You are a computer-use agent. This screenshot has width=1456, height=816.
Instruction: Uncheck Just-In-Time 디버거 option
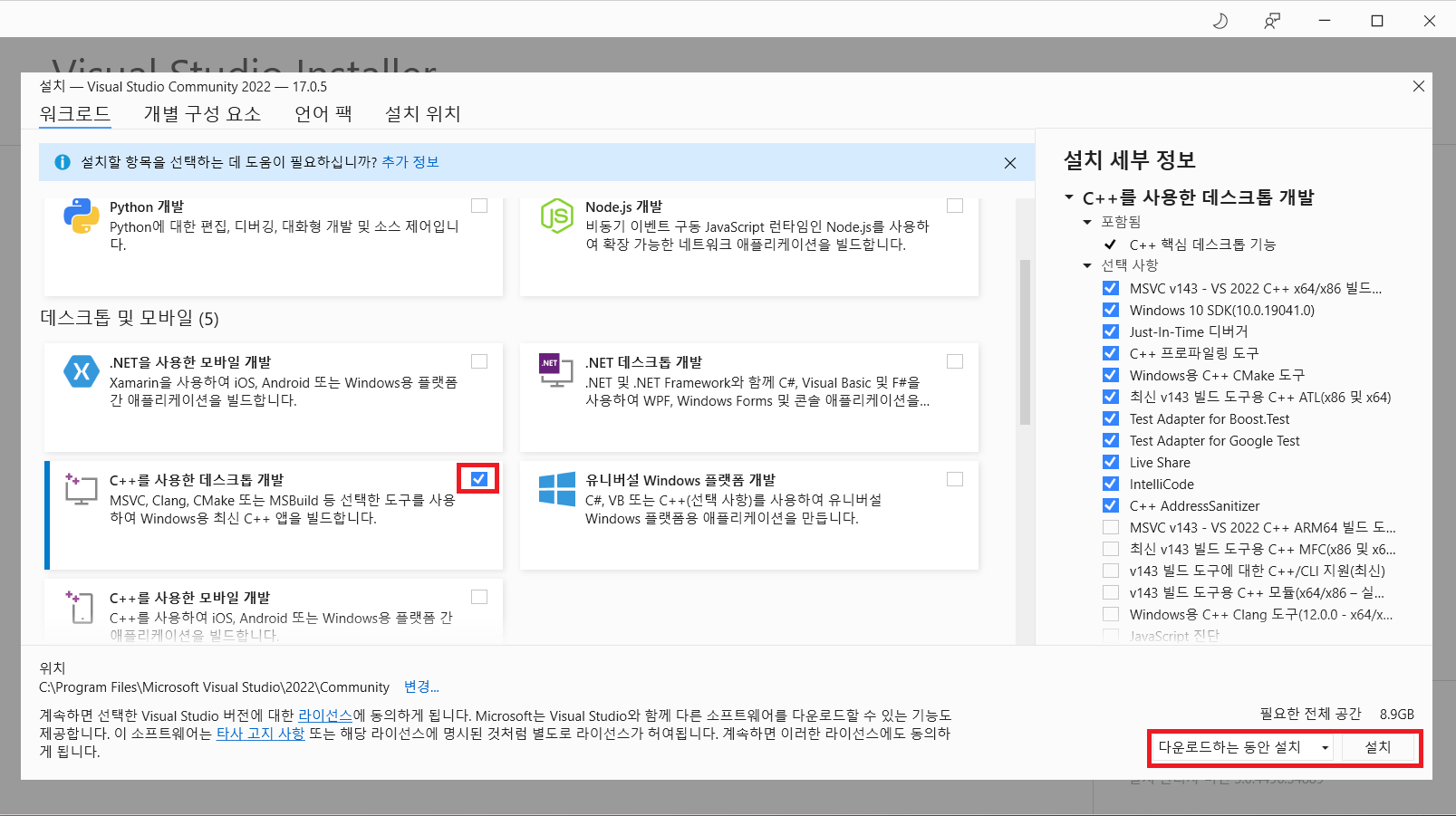click(x=1111, y=331)
